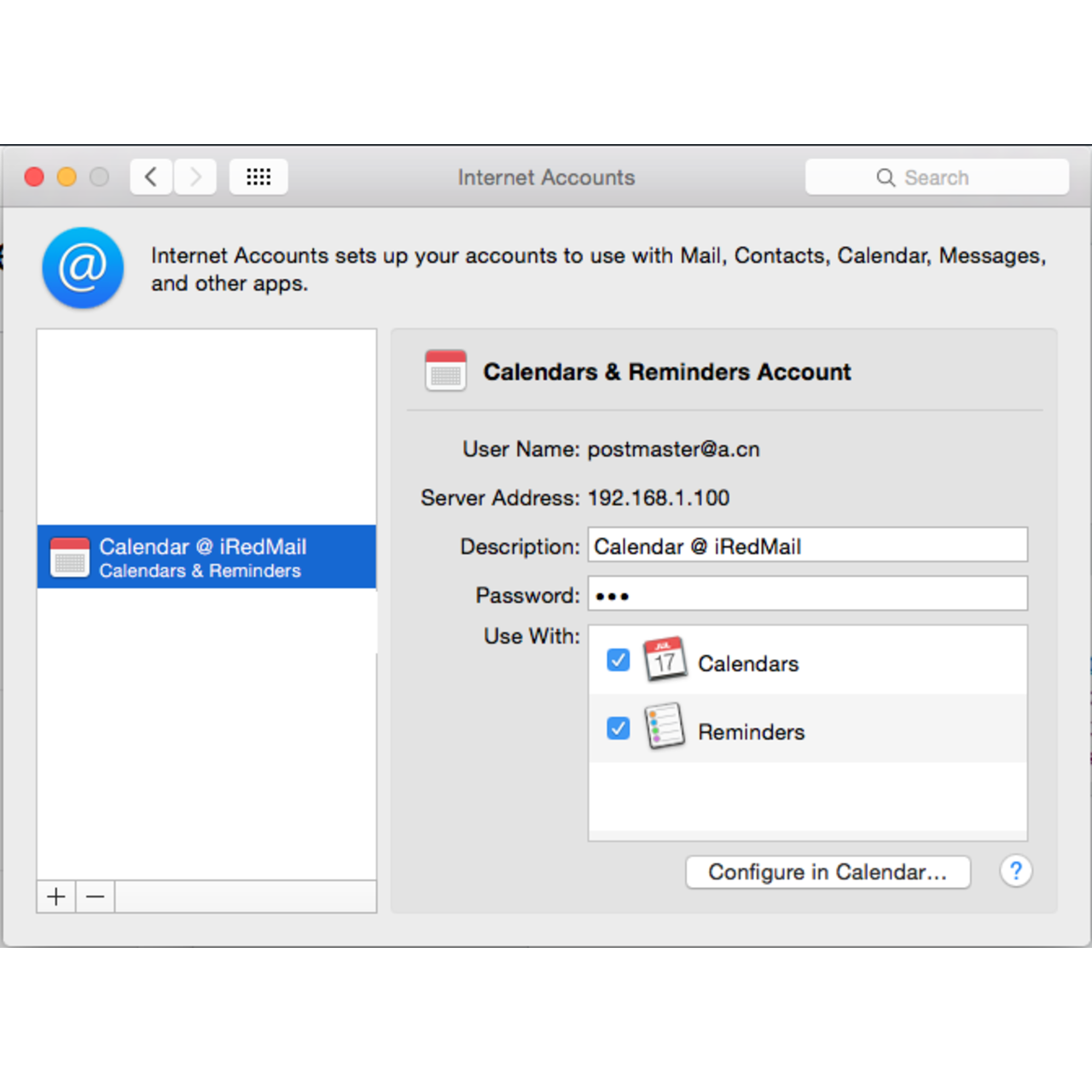Click the Calendars & Reminders Account header icon
The height and width of the screenshot is (1092, 1092).
coord(444,370)
